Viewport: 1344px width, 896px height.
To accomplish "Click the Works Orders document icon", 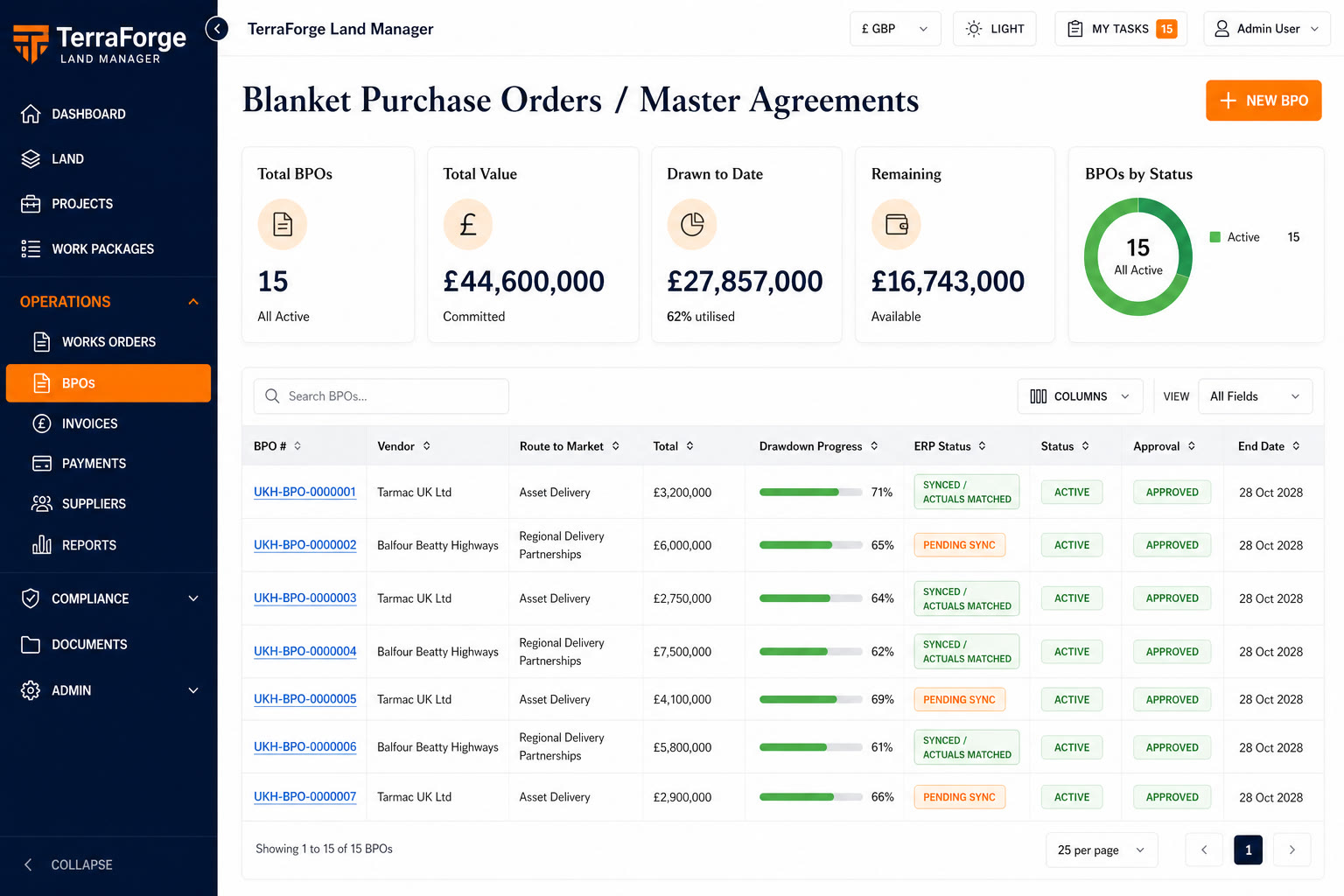I will [x=41, y=342].
